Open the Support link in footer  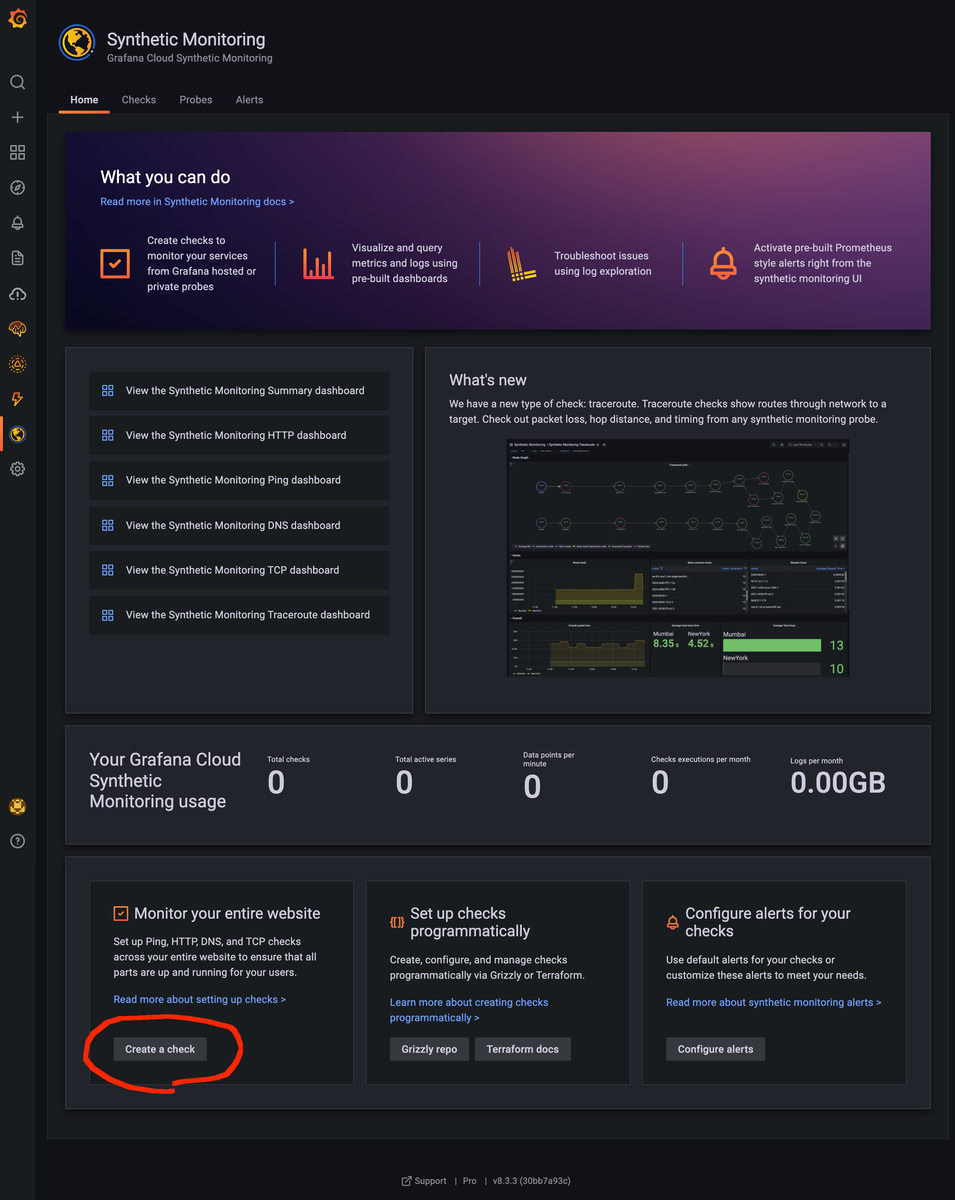[424, 1181]
